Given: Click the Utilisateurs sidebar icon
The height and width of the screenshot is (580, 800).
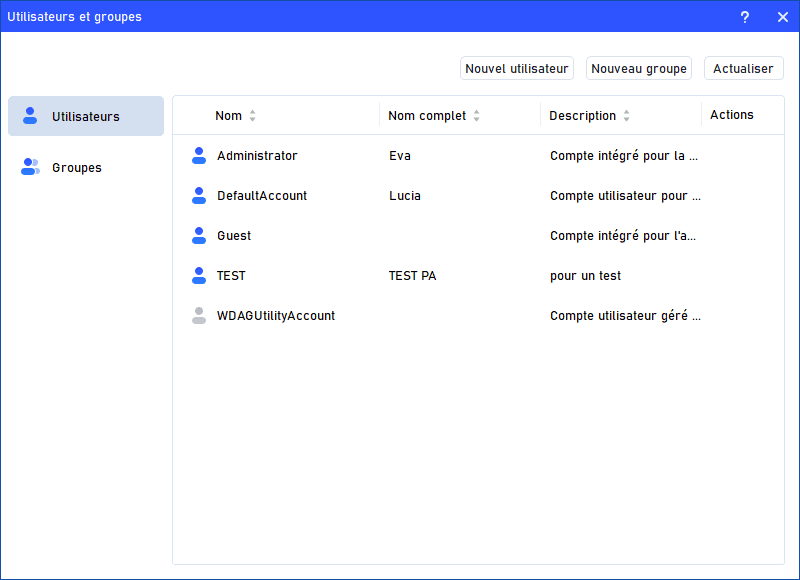Looking at the screenshot, I should coord(30,116).
